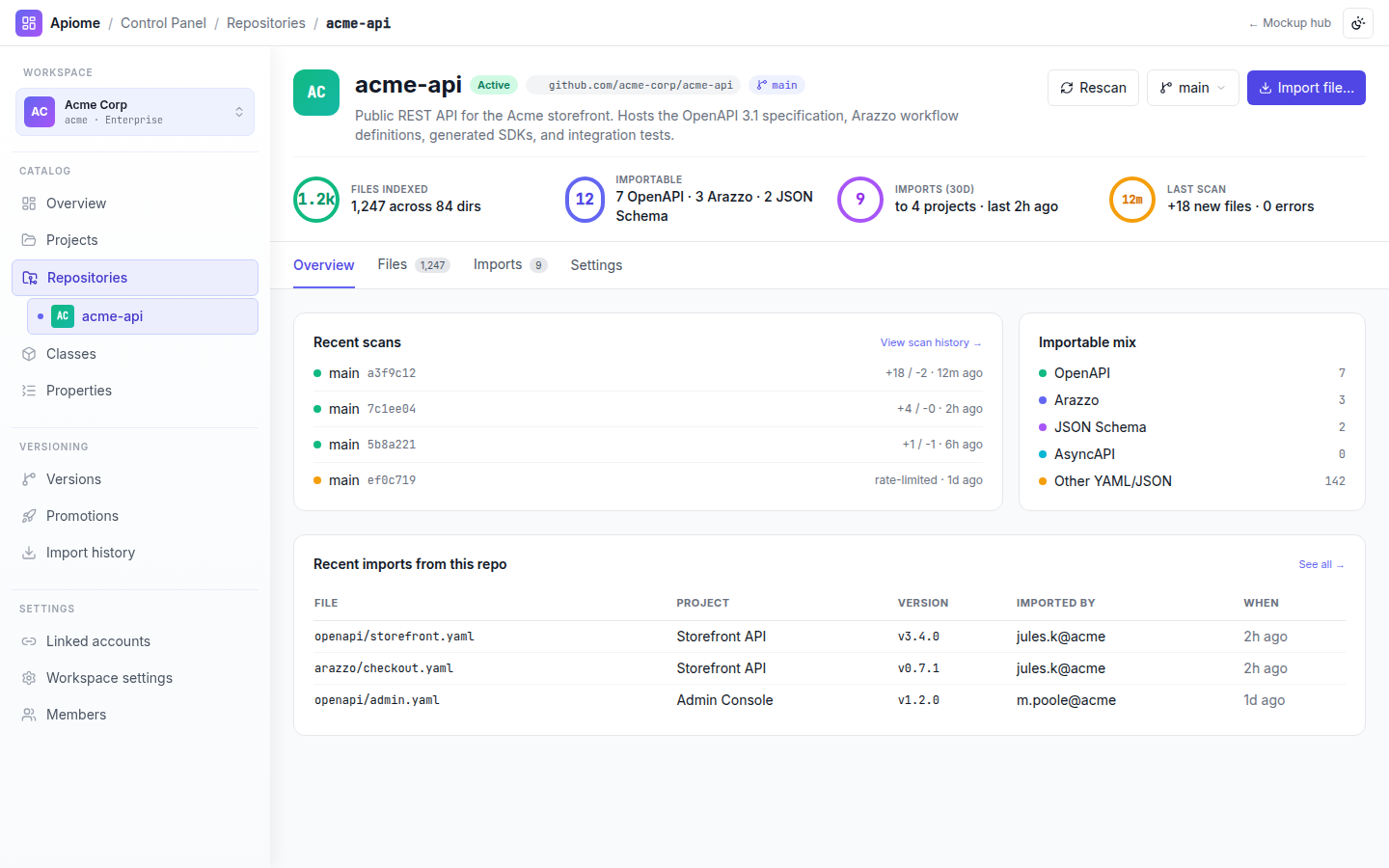Click Control Panel breadcrumb

[x=163, y=23]
